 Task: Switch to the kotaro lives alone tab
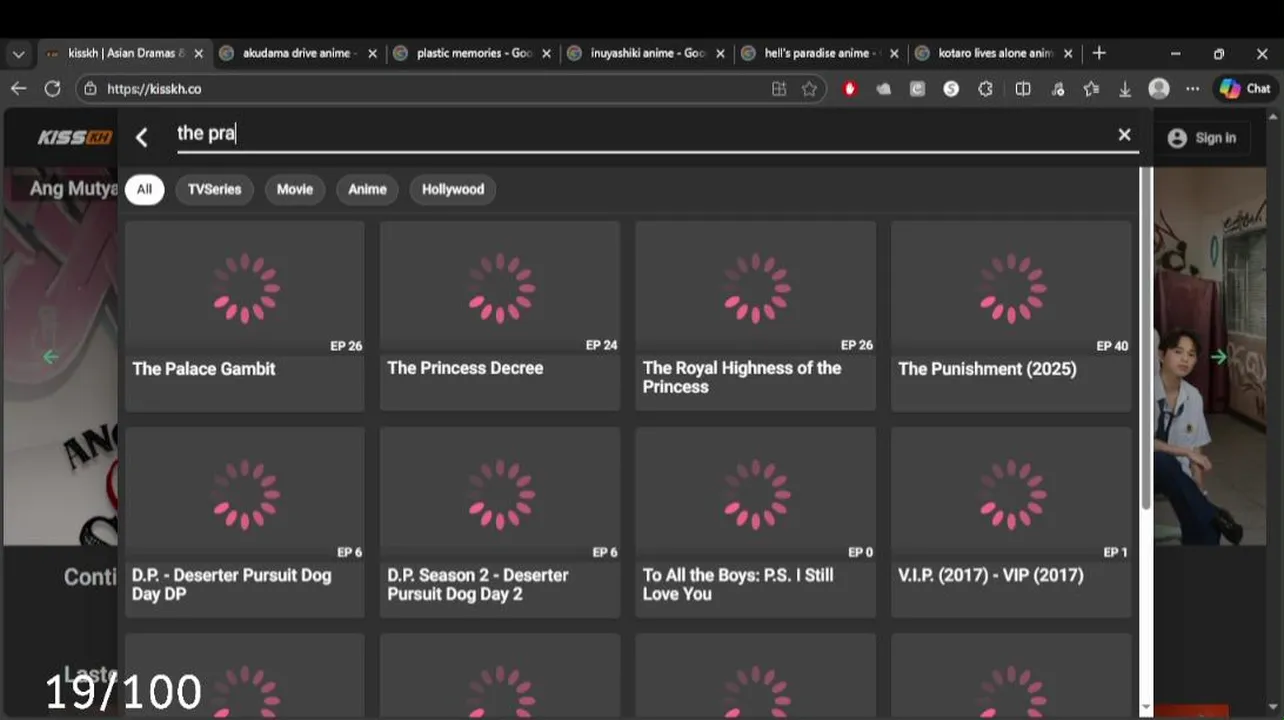click(996, 53)
